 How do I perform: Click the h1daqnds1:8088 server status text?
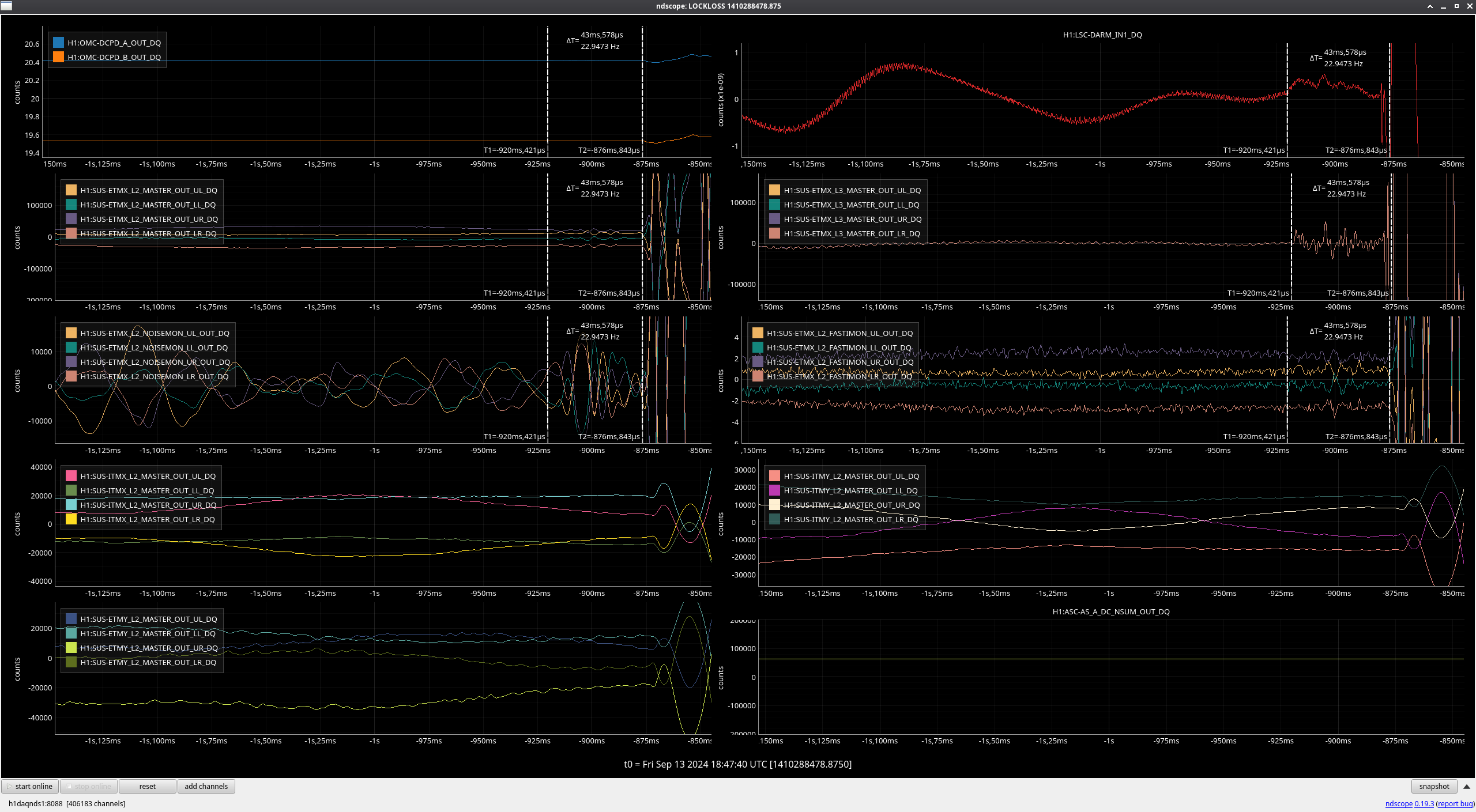click(x=67, y=803)
